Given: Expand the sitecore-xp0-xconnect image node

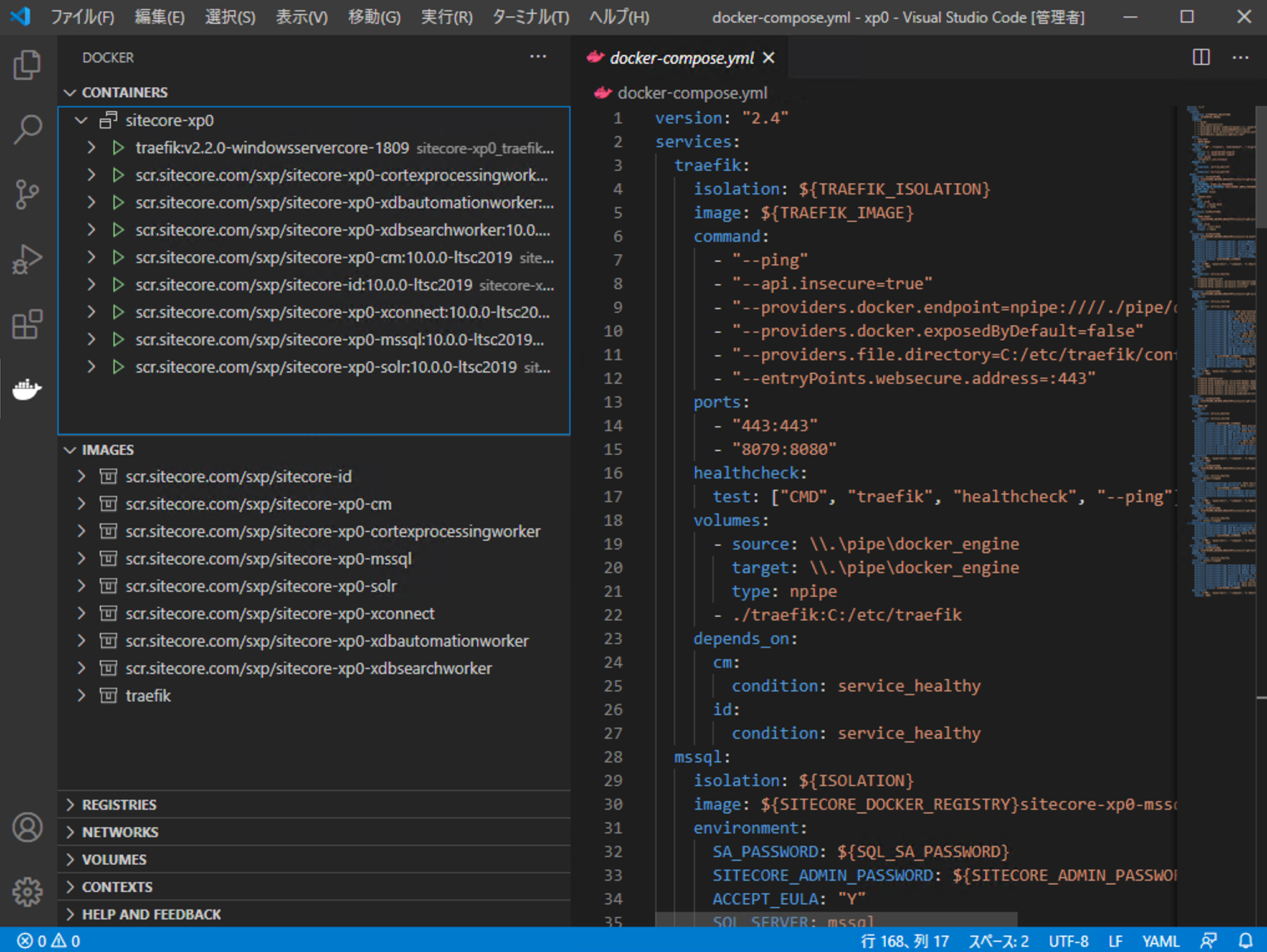Looking at the screenshot, I should point(81,614).
